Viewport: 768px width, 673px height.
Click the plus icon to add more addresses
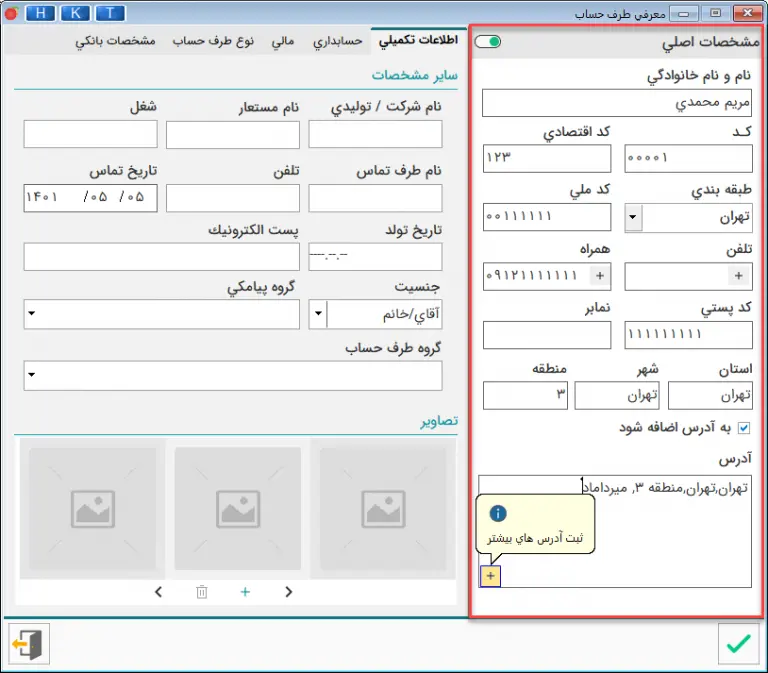click(x=490, y=576)
